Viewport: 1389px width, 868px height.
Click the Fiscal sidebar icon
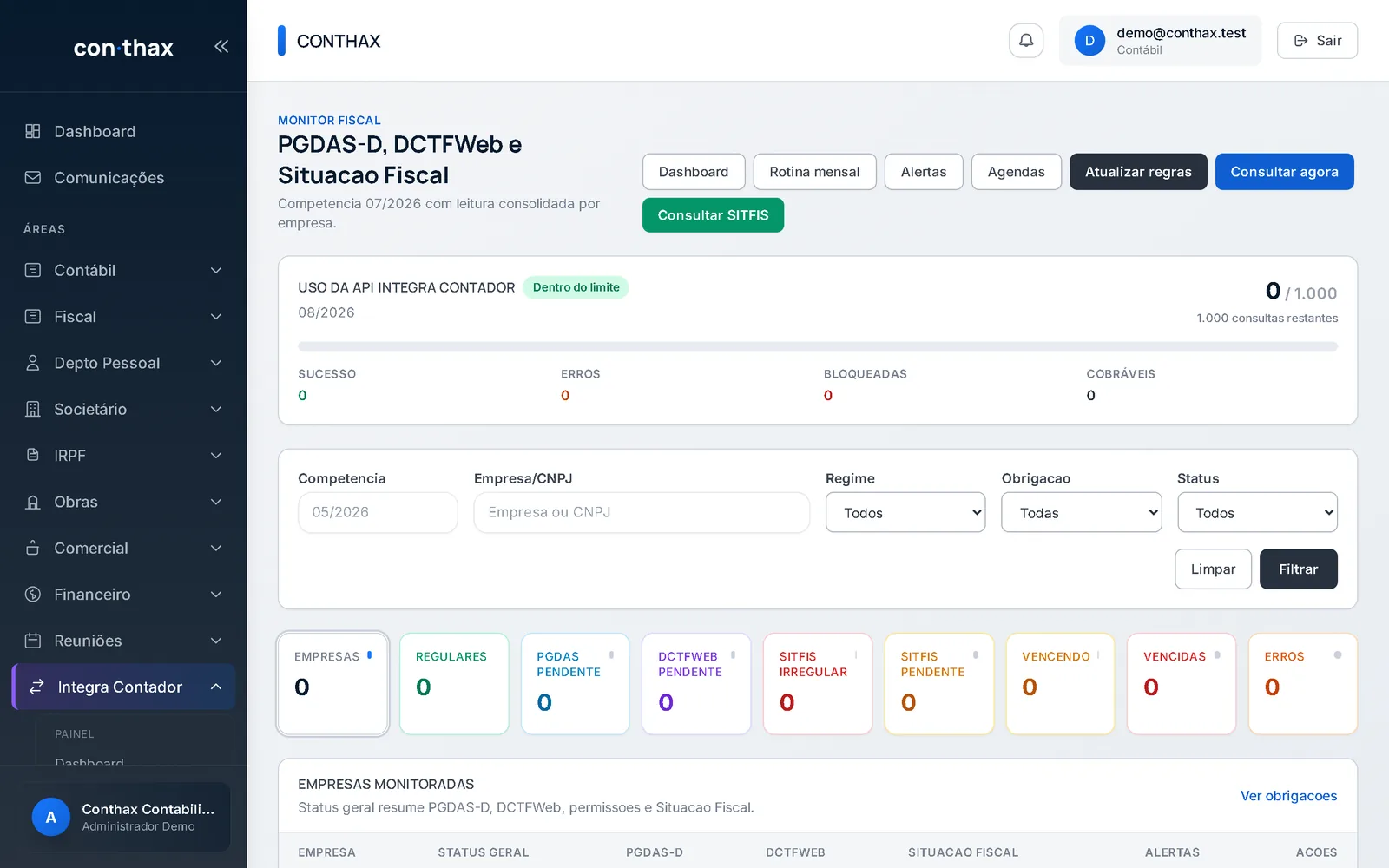click(33, 316)
